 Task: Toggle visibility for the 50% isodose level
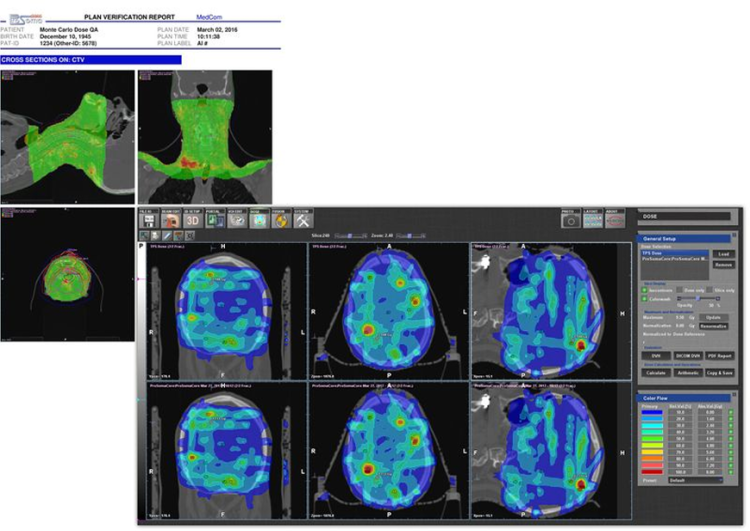pos(731,439)
